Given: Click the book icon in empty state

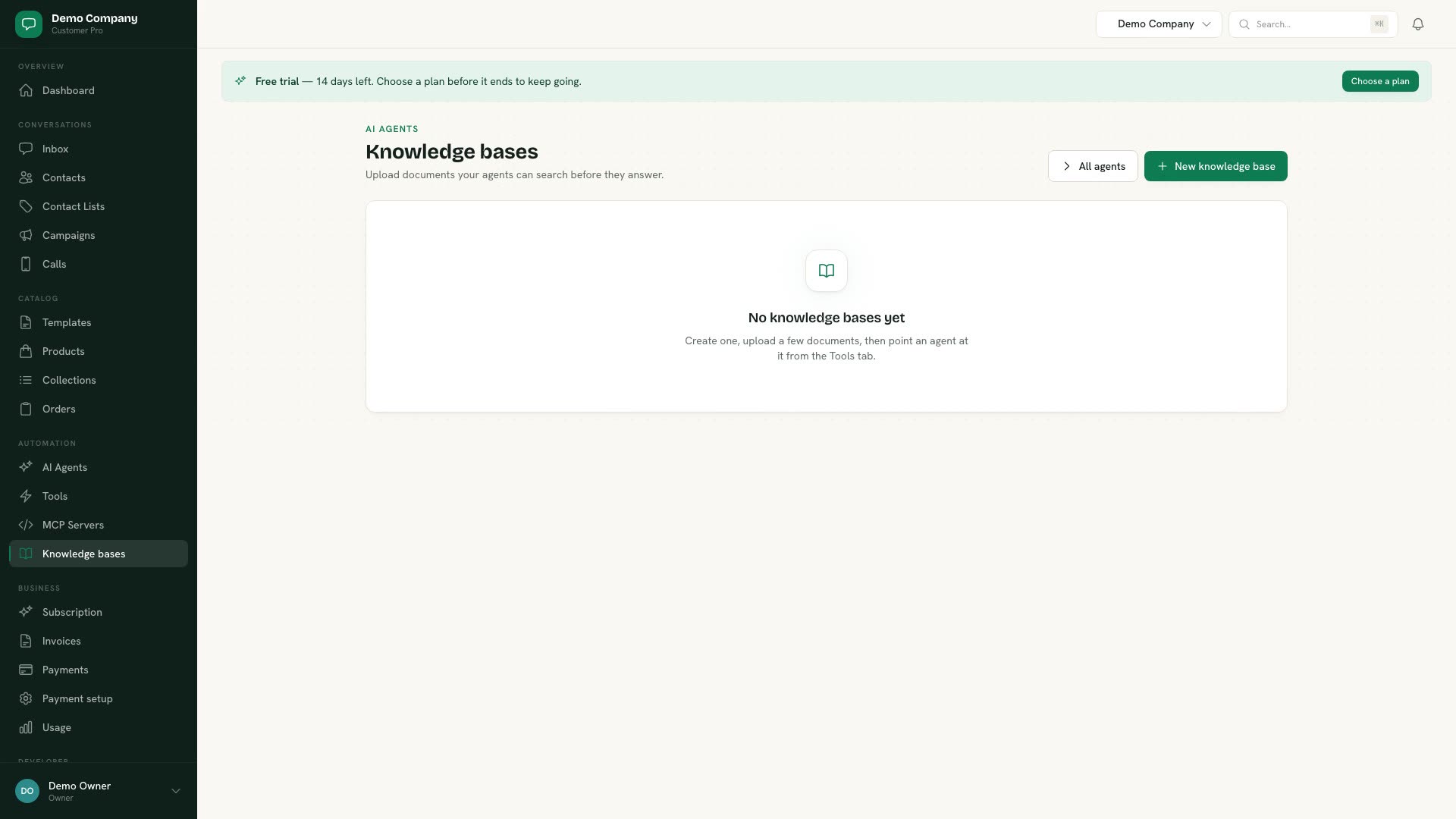Looking at the screenshot, I should [x=826, y=271].
